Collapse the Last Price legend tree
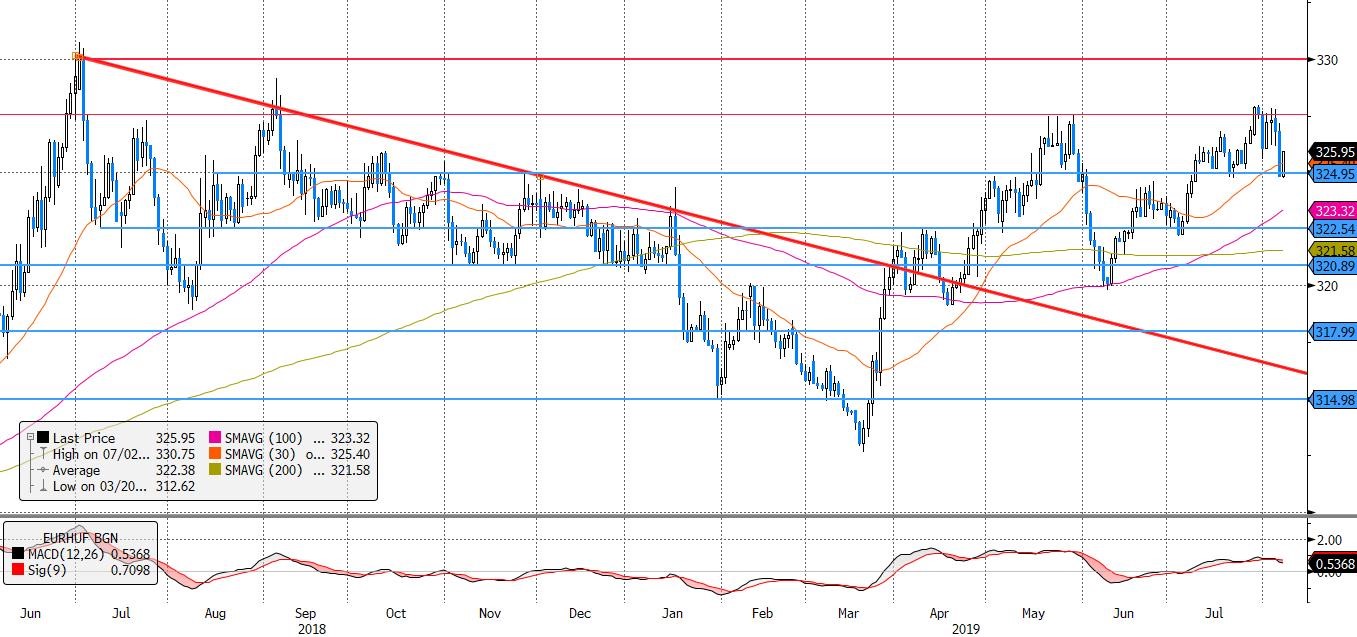The width and height of the screenshot is (1357, 637). (x=30, y=438)
